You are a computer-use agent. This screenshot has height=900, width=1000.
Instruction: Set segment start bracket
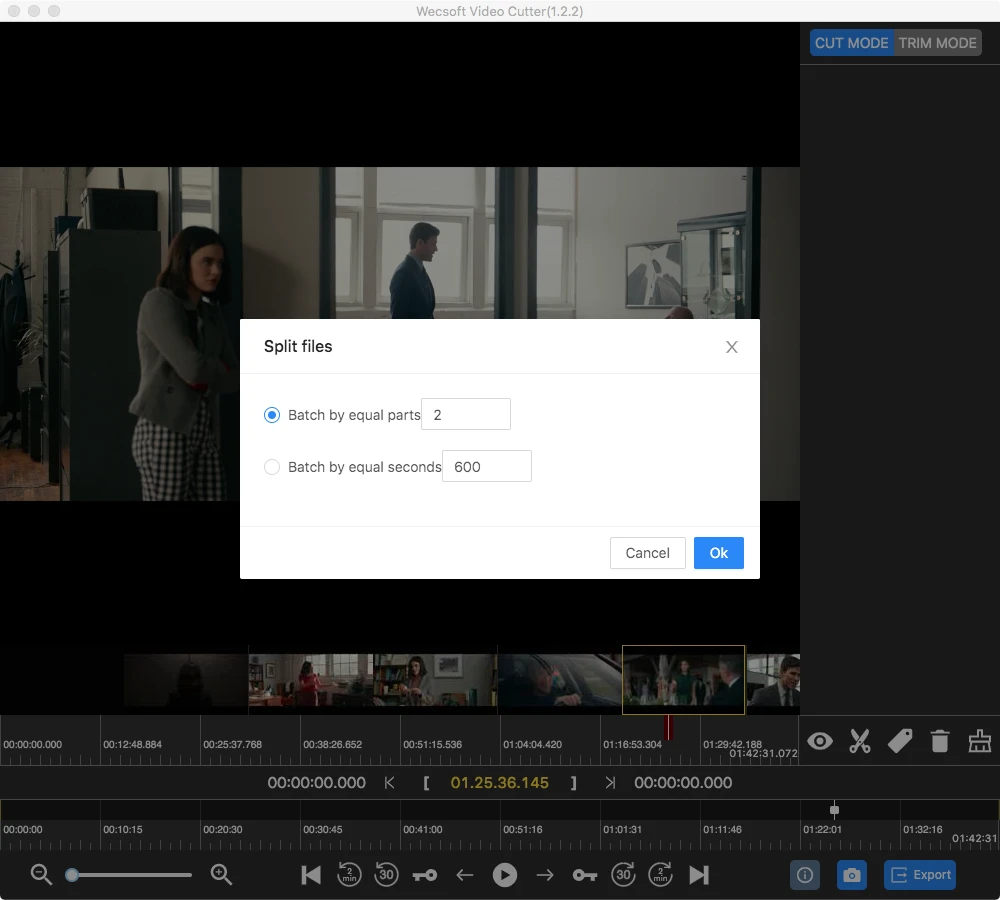[426, 783]
